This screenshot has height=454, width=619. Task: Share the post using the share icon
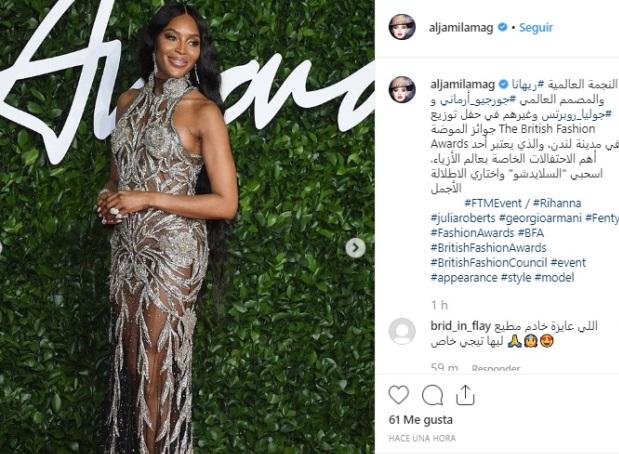465,395
